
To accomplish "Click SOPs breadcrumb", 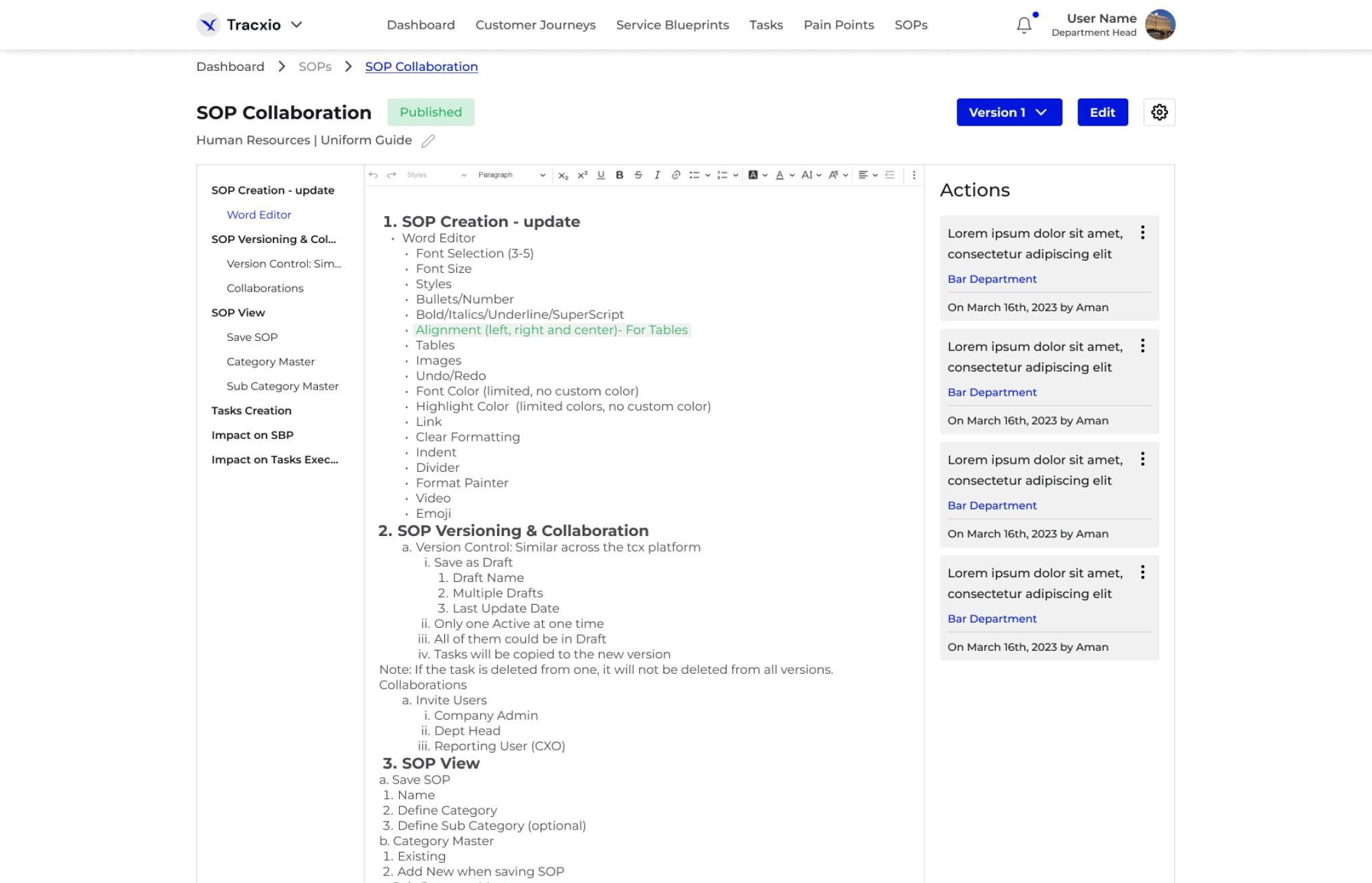I will tap(315, 67).
